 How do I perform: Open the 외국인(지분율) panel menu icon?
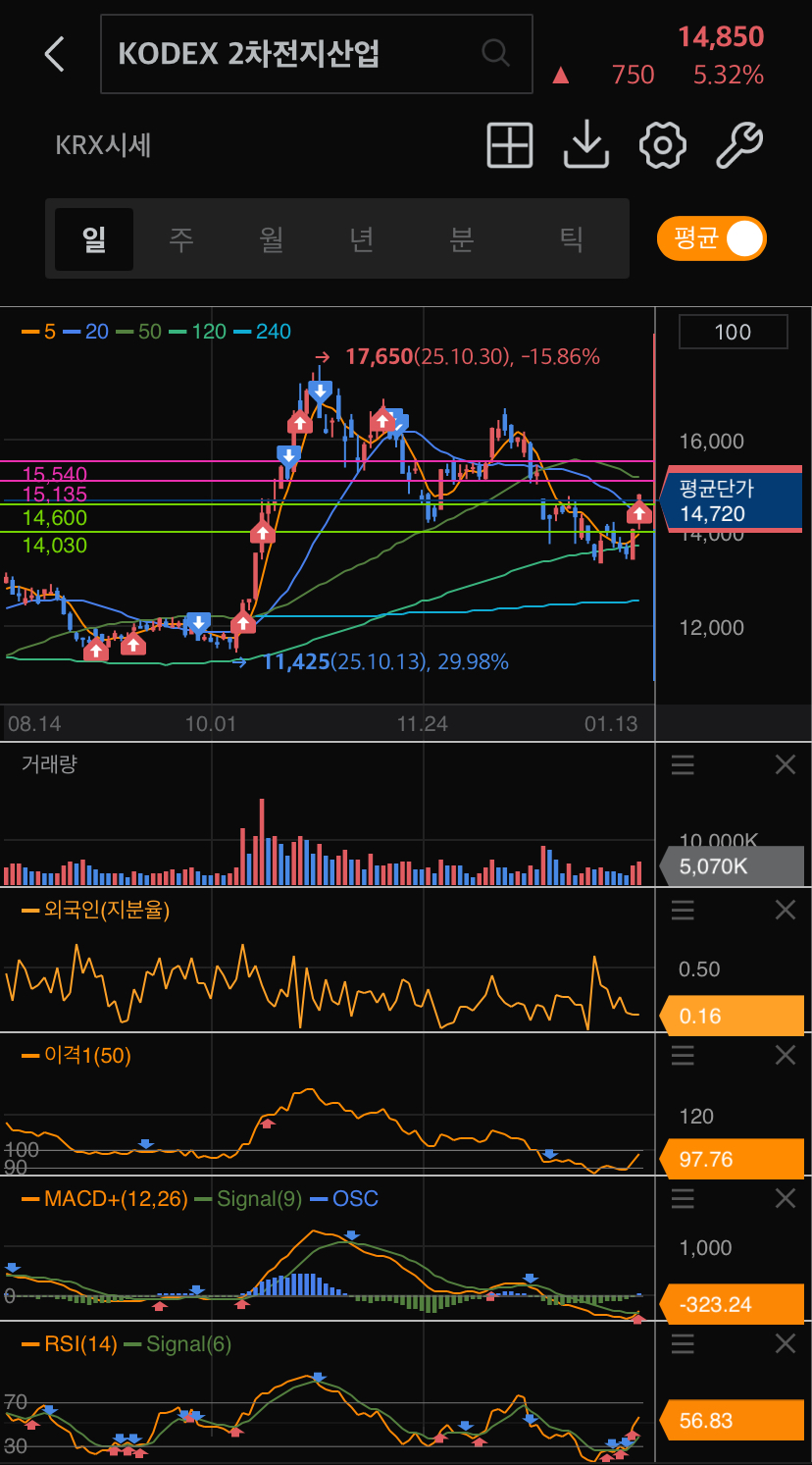tap(683, 911)
